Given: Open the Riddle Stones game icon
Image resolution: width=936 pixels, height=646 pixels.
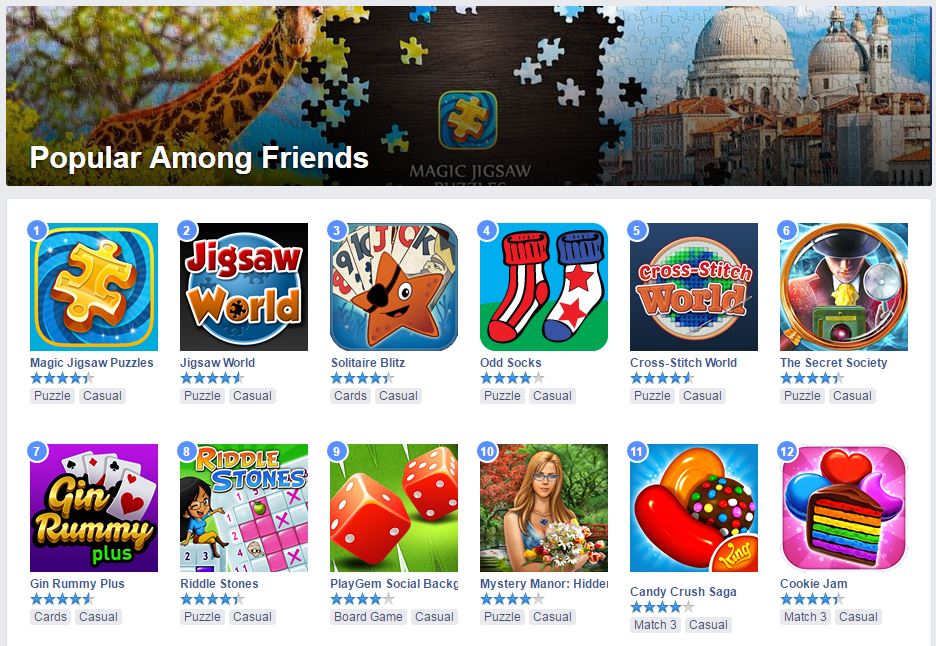Looking at the screenshot, I should (x=244, y=507).
